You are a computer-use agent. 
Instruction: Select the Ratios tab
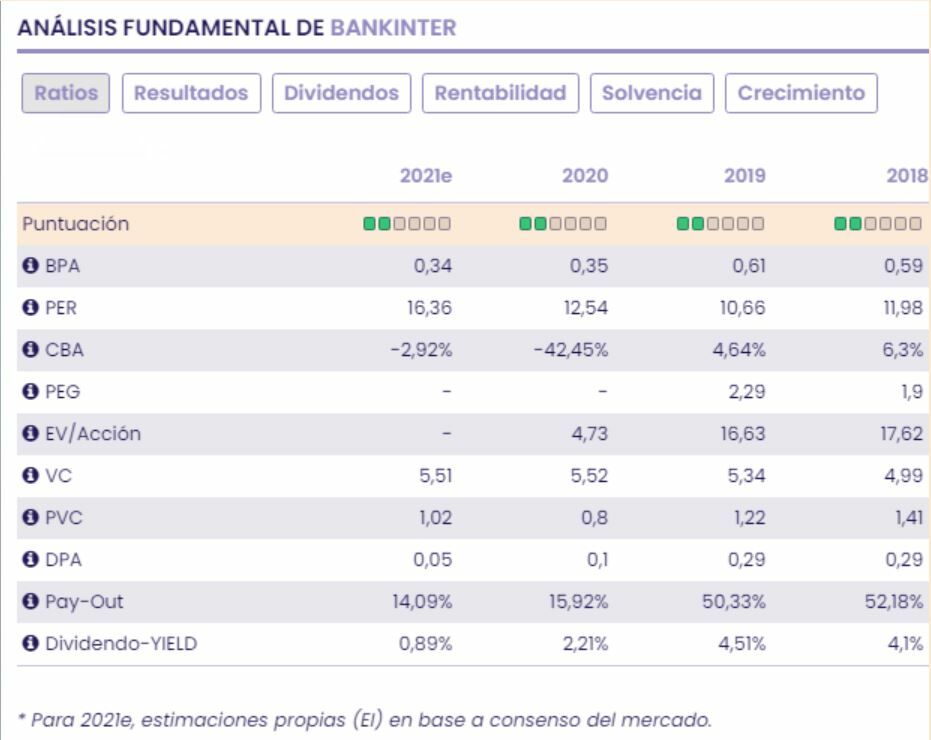(x=66, y=93)
